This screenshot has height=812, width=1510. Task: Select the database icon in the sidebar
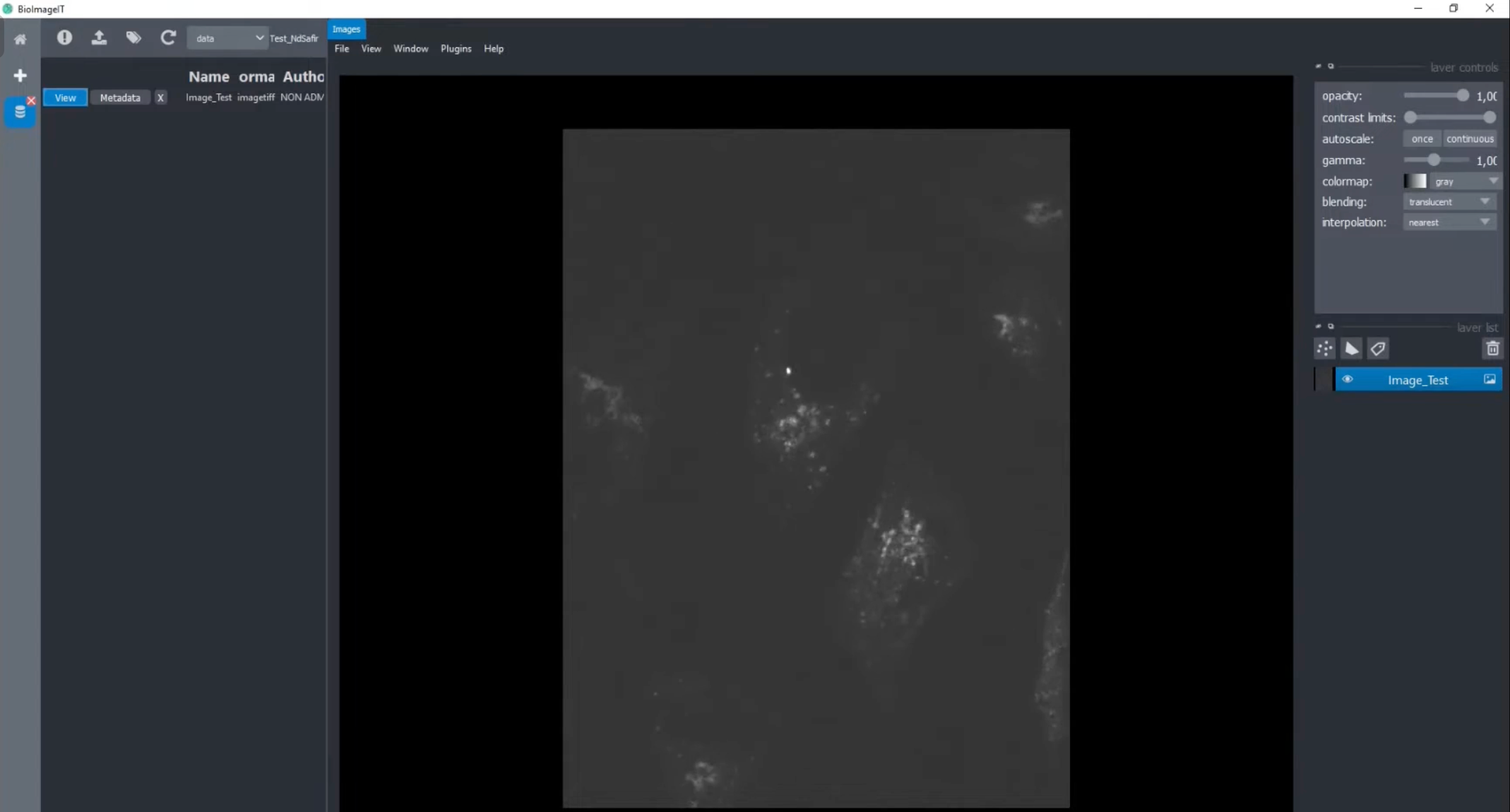[x=20, y=112]
